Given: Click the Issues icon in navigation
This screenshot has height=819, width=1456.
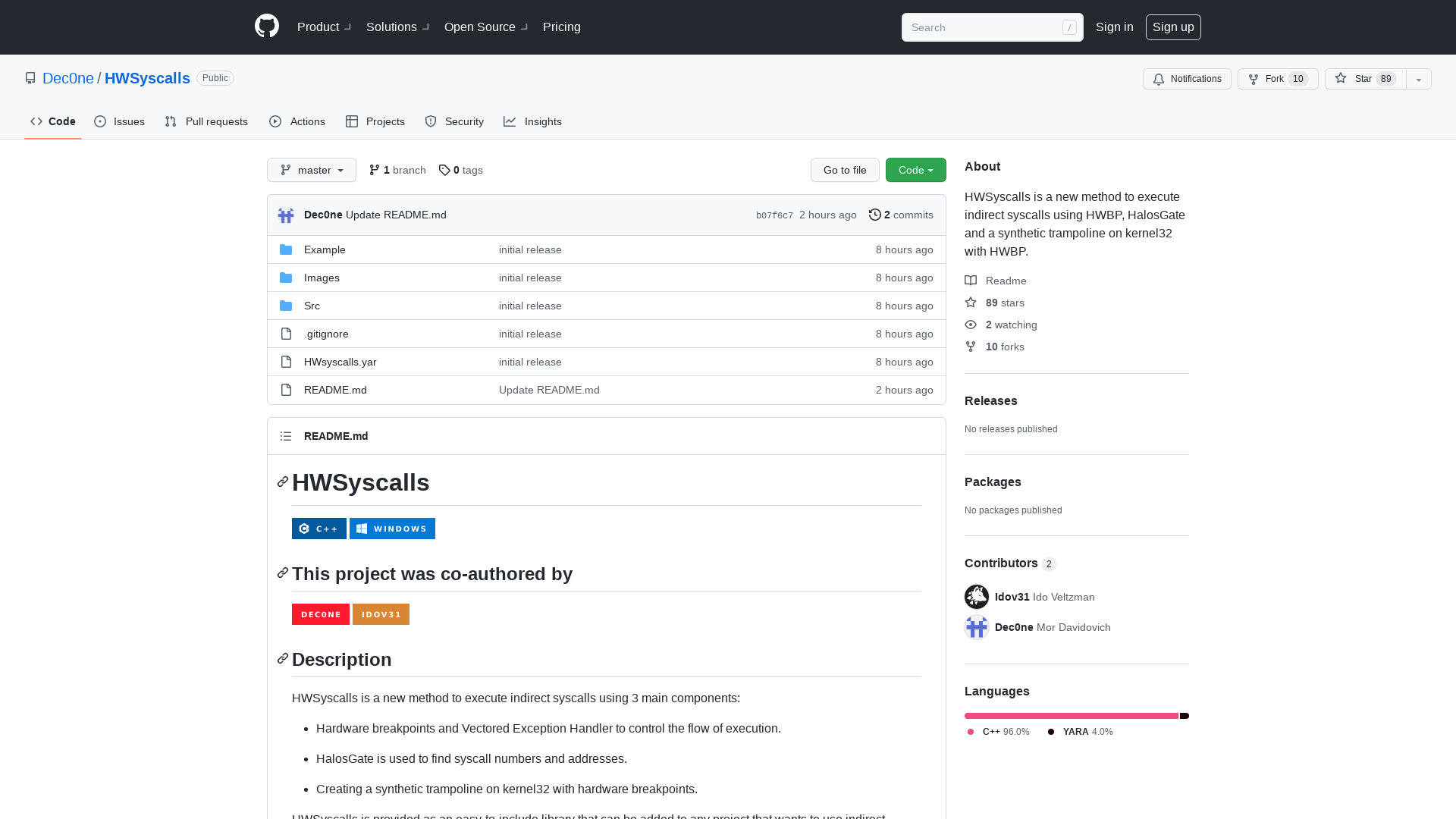Looking at the screenshot, I should point(101,121).
